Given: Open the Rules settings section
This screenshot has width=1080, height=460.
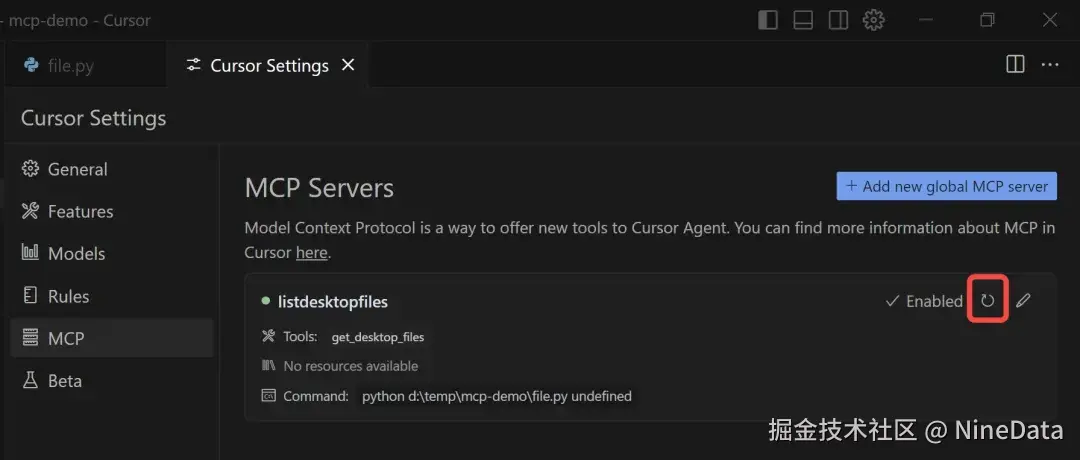Looking at the screenshot, I should [68, 296].
